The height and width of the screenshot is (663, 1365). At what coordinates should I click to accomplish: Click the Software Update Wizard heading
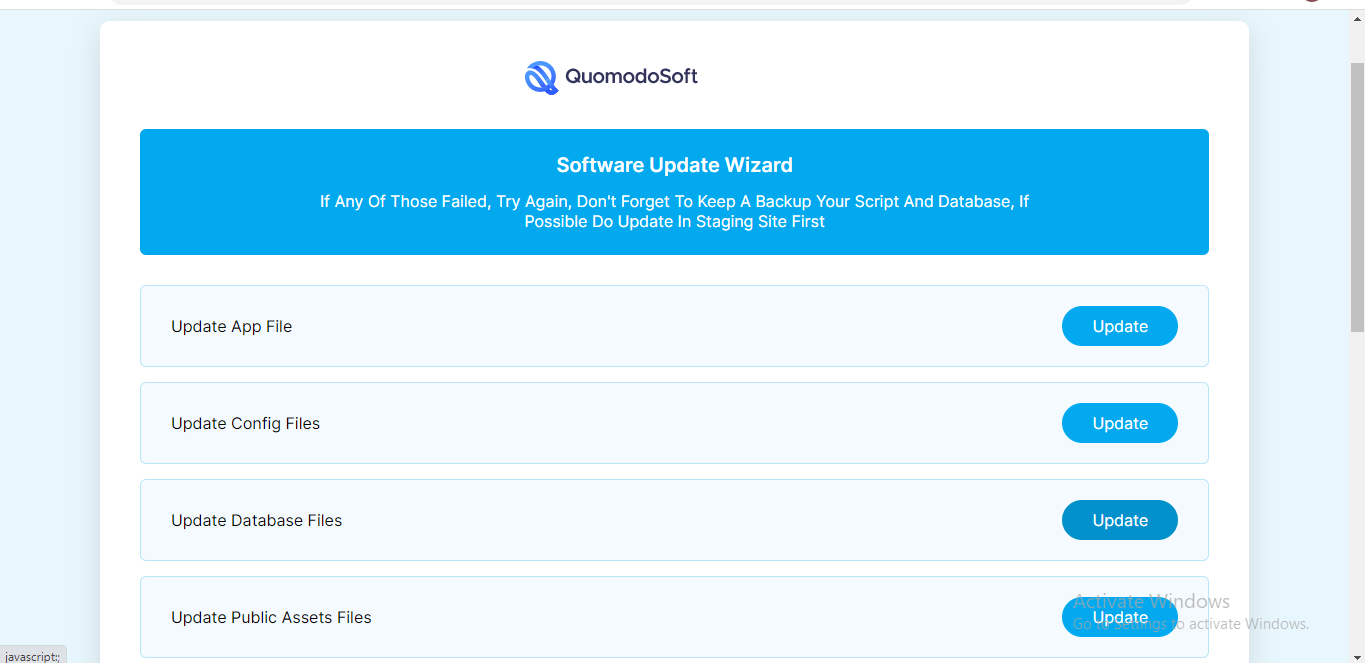point(674,165)
